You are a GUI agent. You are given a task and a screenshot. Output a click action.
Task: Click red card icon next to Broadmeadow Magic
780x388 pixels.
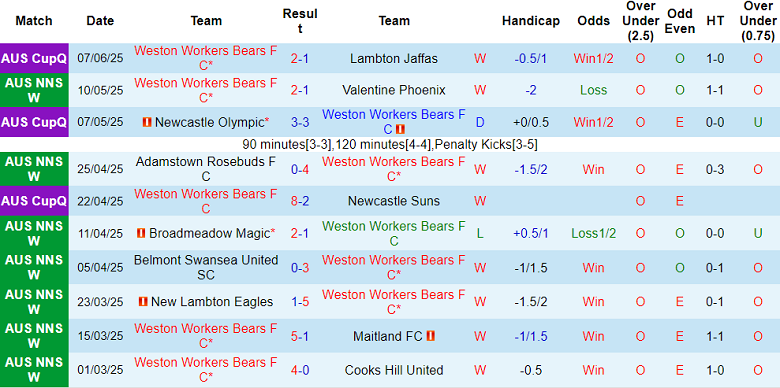141,233
